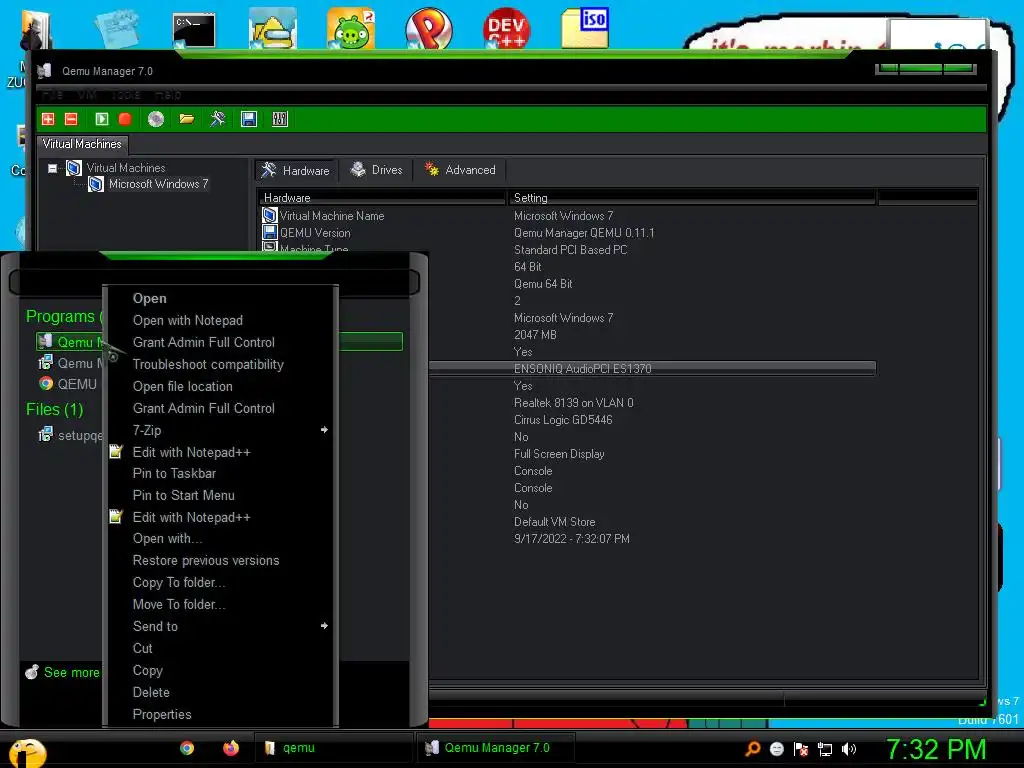Switch to the Drives tab
The width and height of the screenshot is (1024, 768).
377,170
